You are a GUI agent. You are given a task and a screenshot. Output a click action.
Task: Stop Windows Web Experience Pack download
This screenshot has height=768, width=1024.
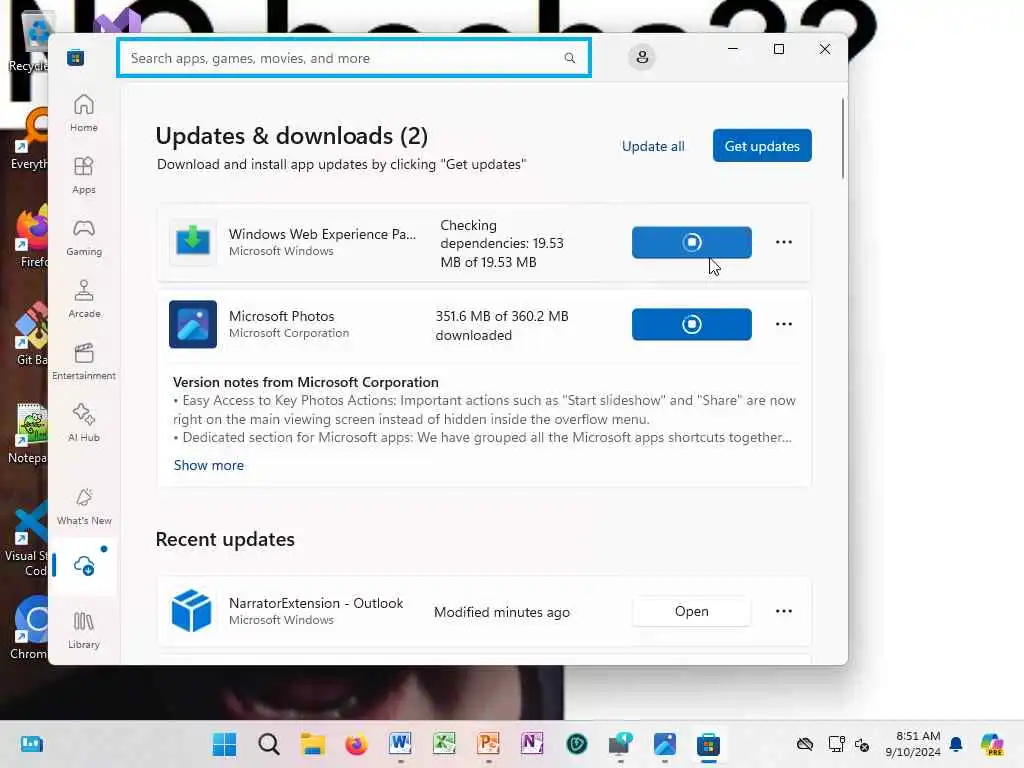click(x=692, y=242)
